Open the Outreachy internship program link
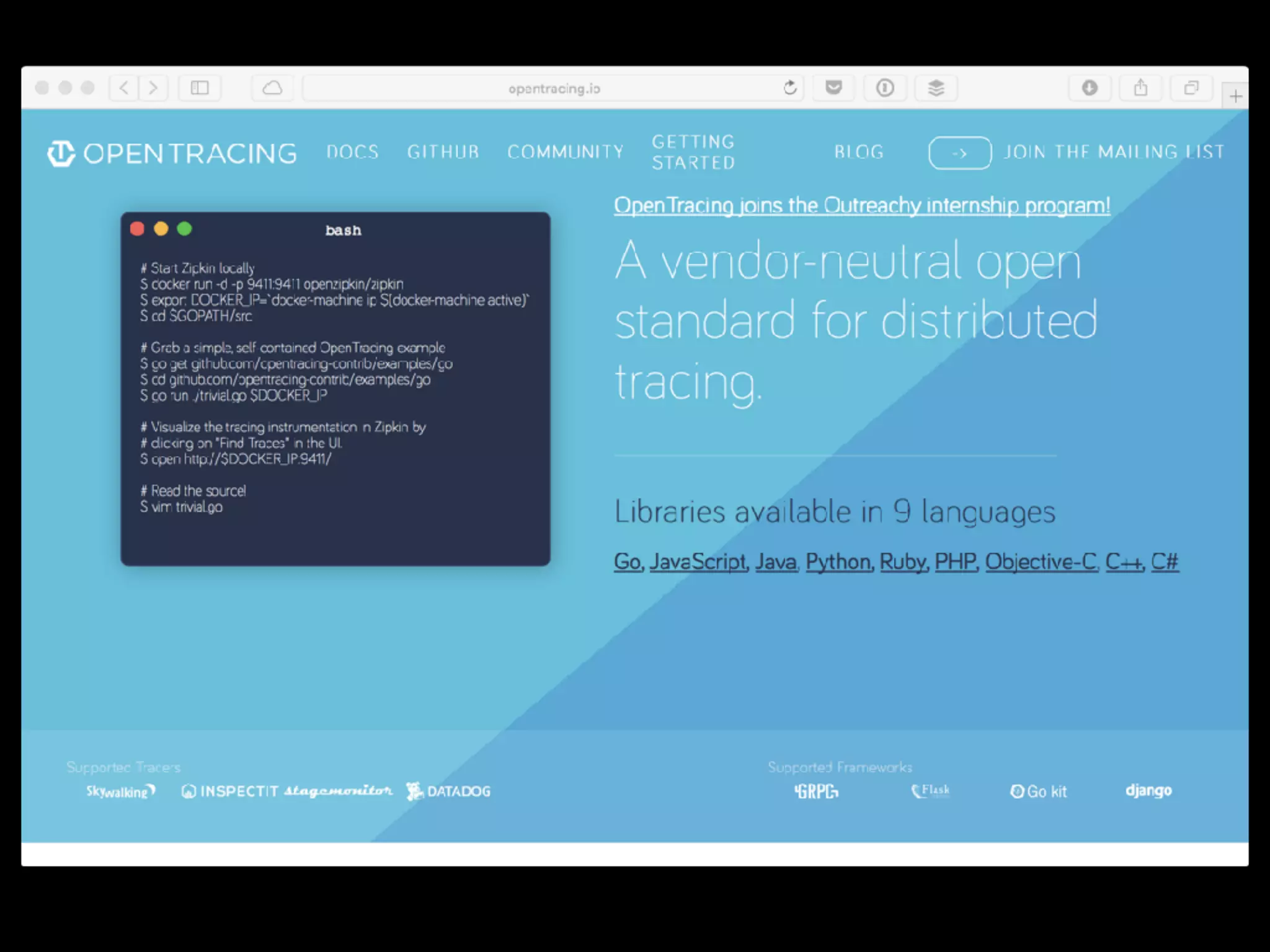Screen dimensions: 1270x952 point(862,205)
